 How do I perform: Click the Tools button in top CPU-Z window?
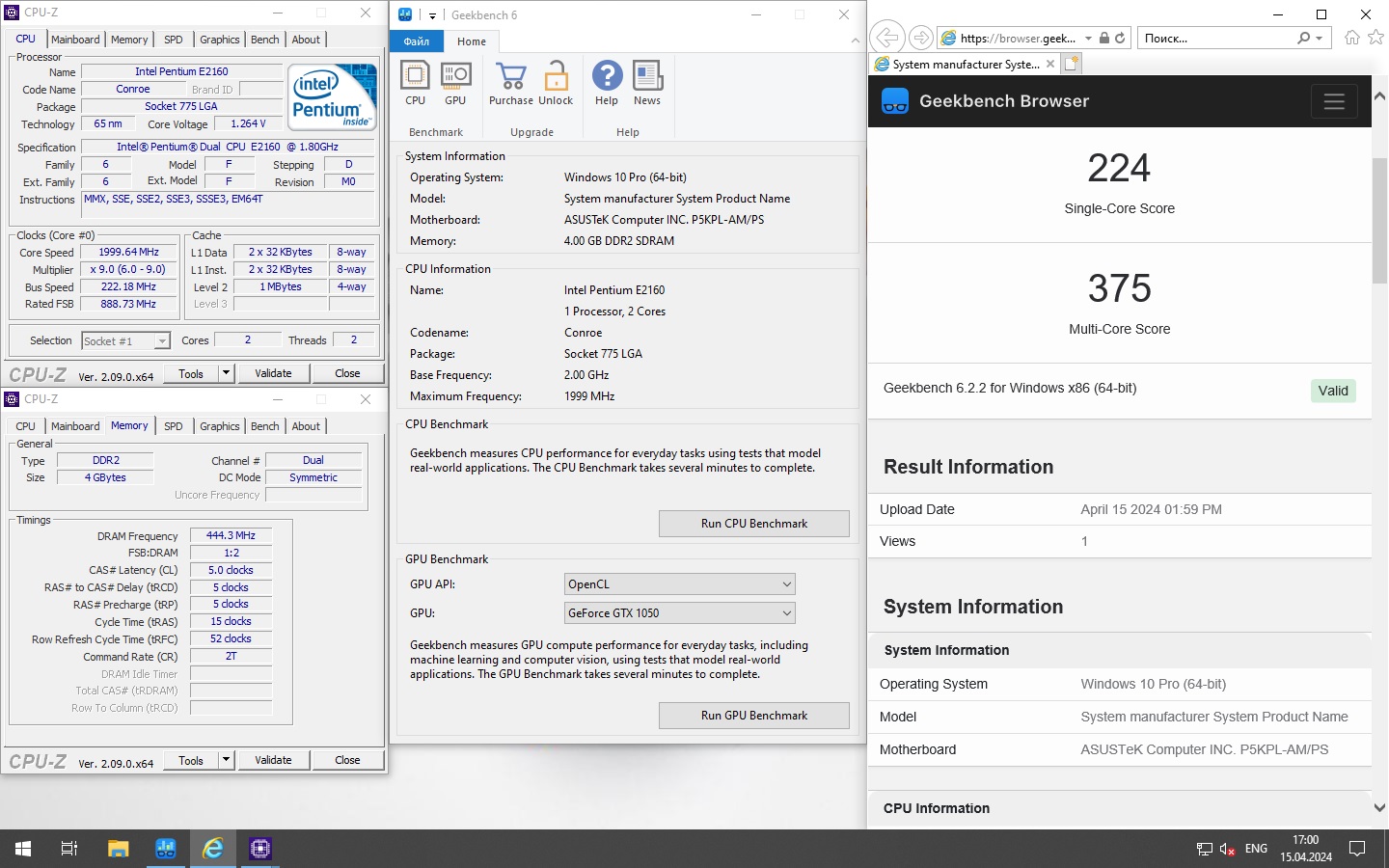(191, 373)
